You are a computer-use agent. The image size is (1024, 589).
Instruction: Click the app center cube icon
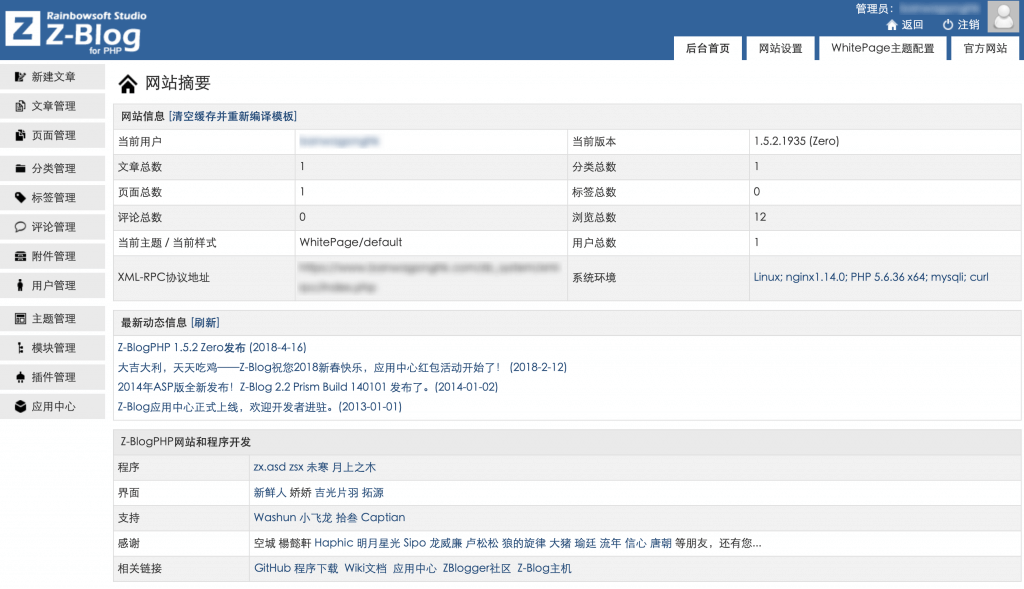click(x=20, y=406)
